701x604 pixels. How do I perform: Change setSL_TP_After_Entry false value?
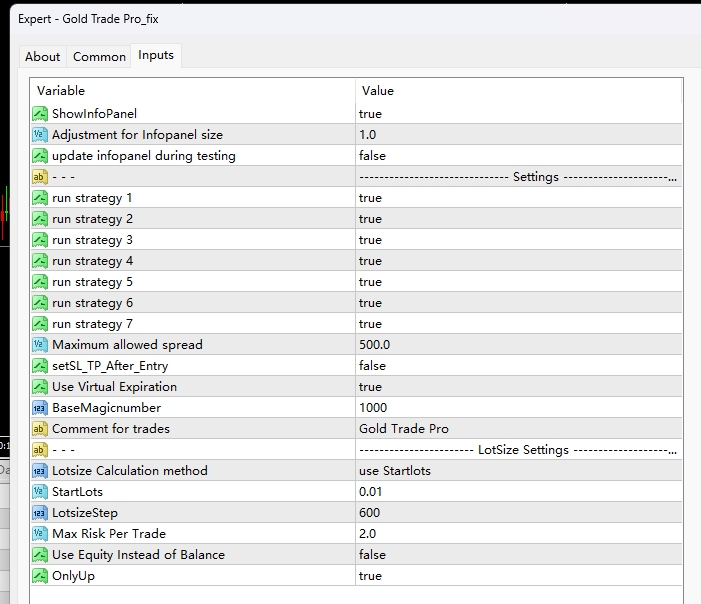(x=519, y=366)
